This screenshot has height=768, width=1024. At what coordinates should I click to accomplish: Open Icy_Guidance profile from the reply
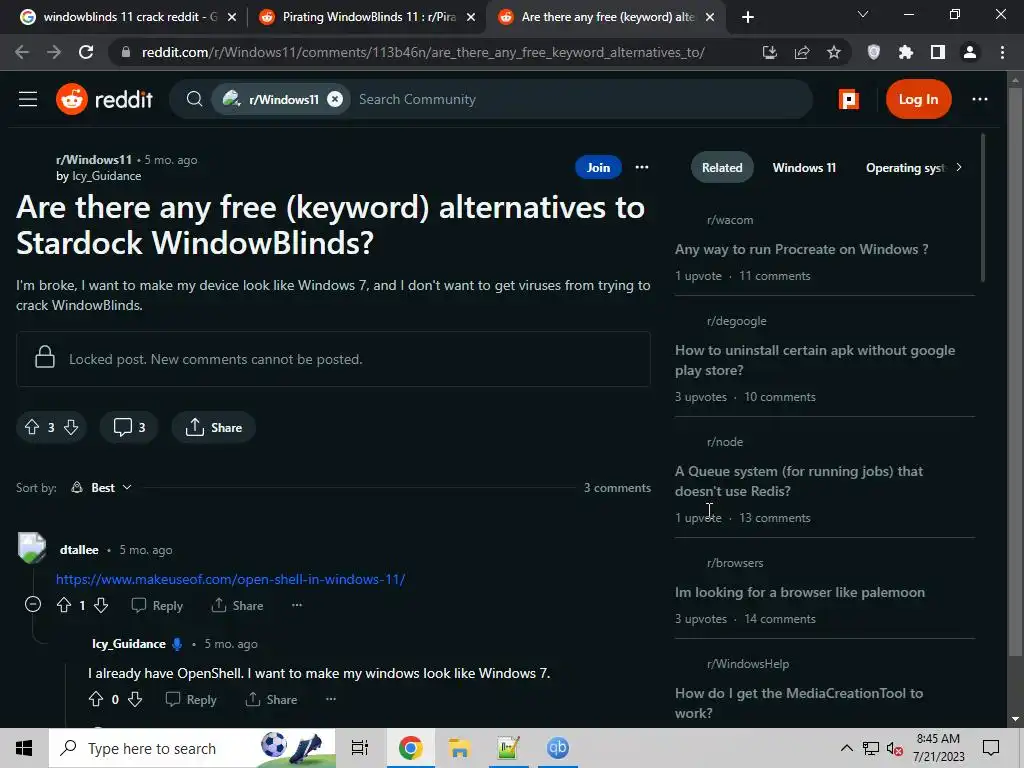click(x=129, y=644)
